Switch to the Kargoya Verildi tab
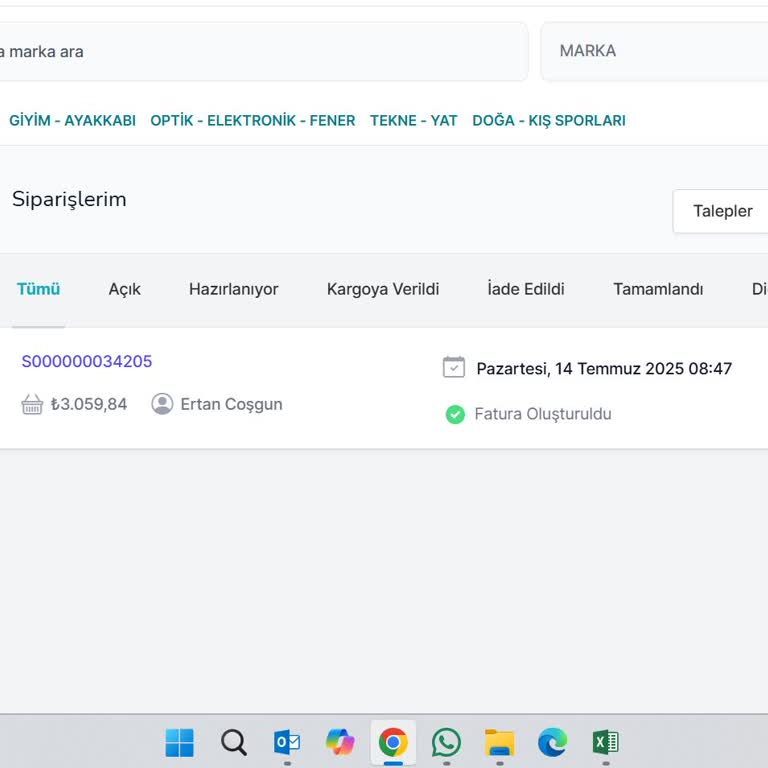This screenshot has height=768, width=768. (383, 289)
